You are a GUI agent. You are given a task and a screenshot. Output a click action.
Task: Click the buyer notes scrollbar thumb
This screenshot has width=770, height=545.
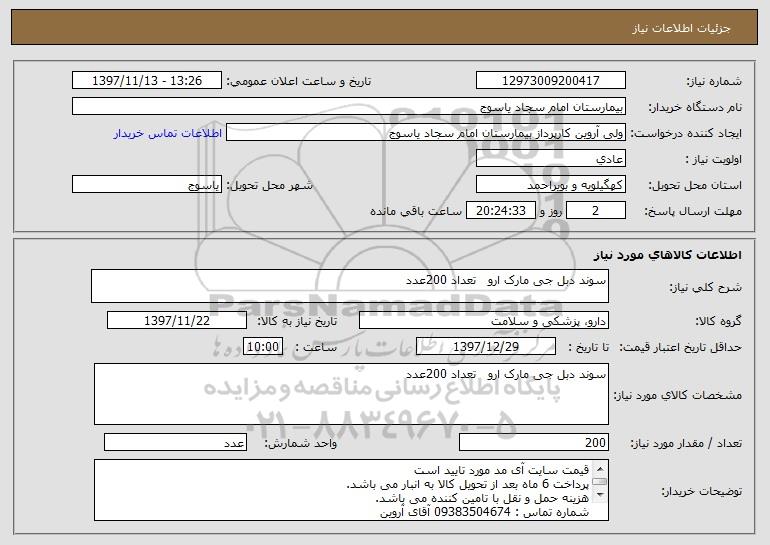pos(600,482)
